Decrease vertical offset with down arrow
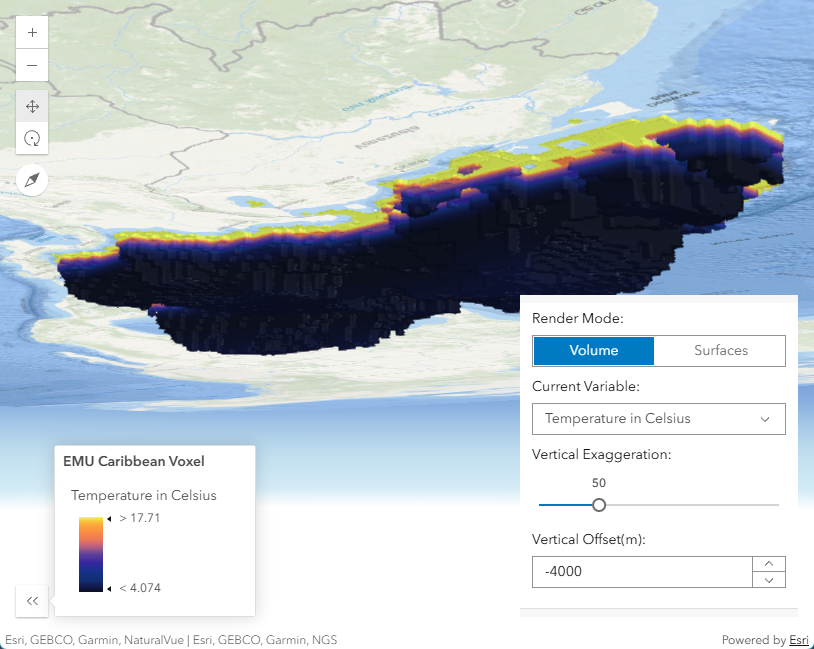Viewport: 814px width, 649px height. [x=768, y=580]
